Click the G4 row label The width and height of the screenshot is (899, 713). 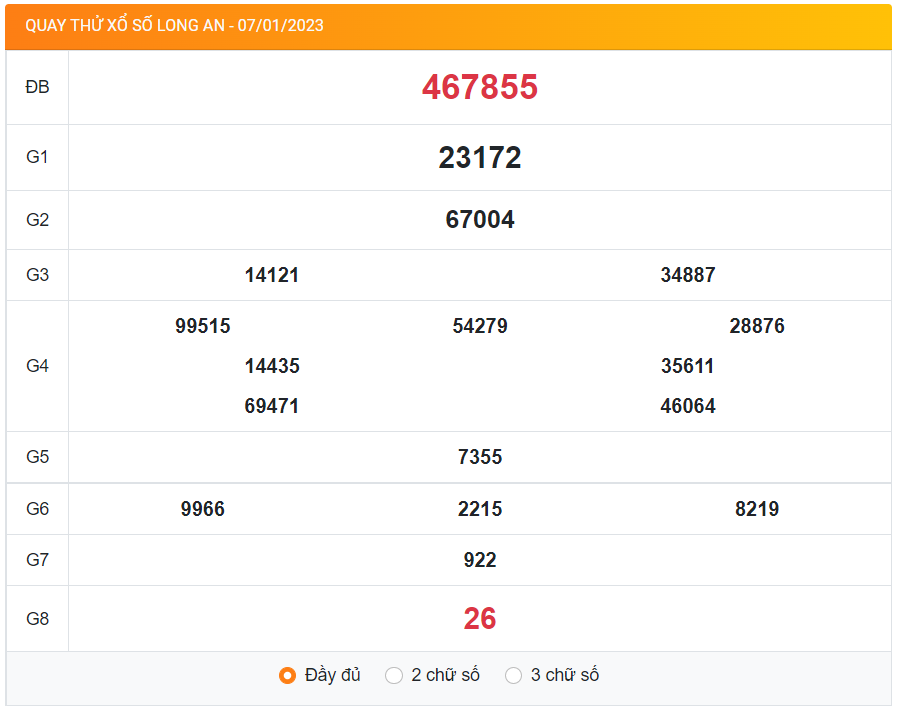[37, 366]
